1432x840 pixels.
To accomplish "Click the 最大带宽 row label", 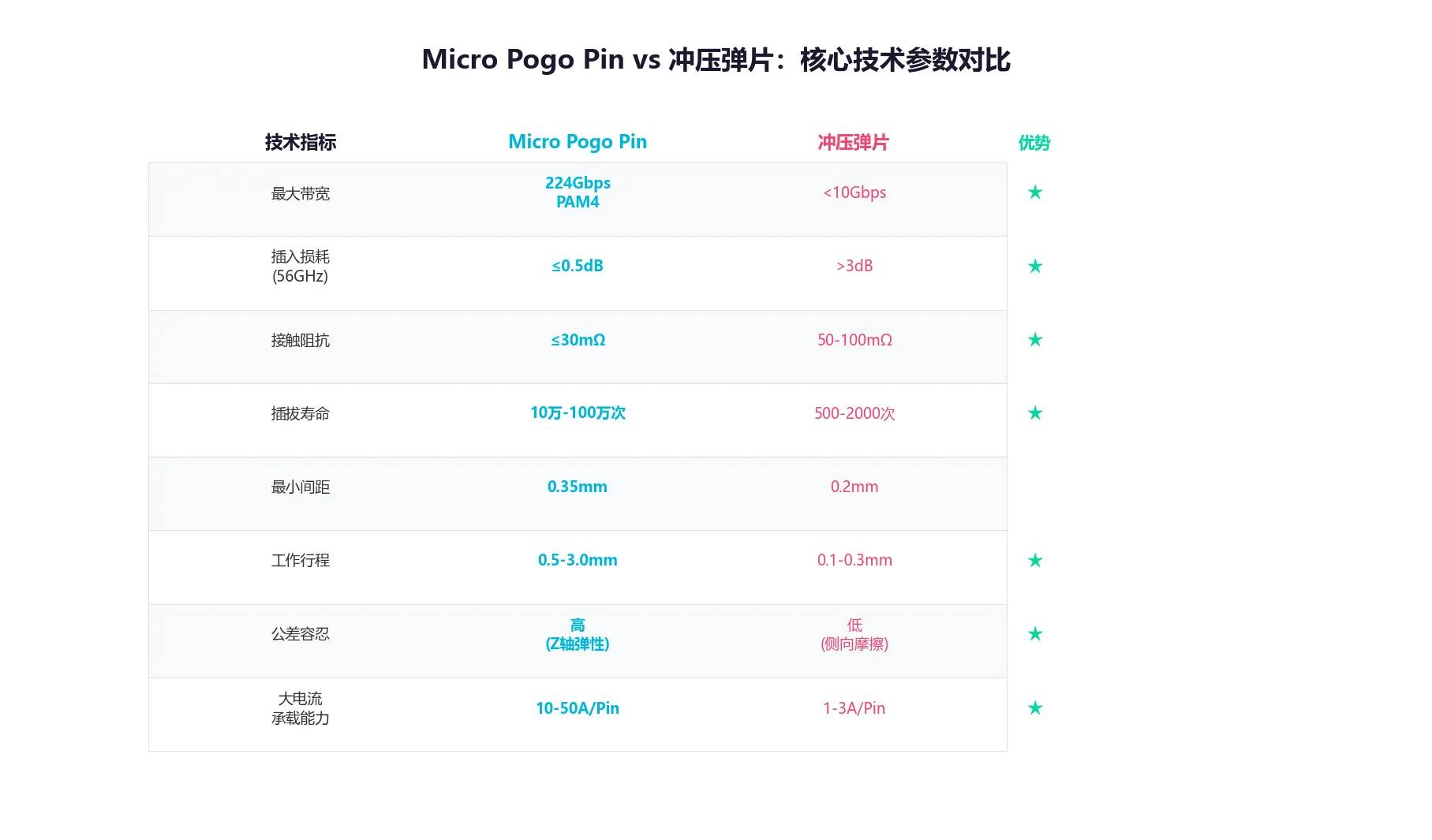I will pyautogui.click(x=301, y=194).
